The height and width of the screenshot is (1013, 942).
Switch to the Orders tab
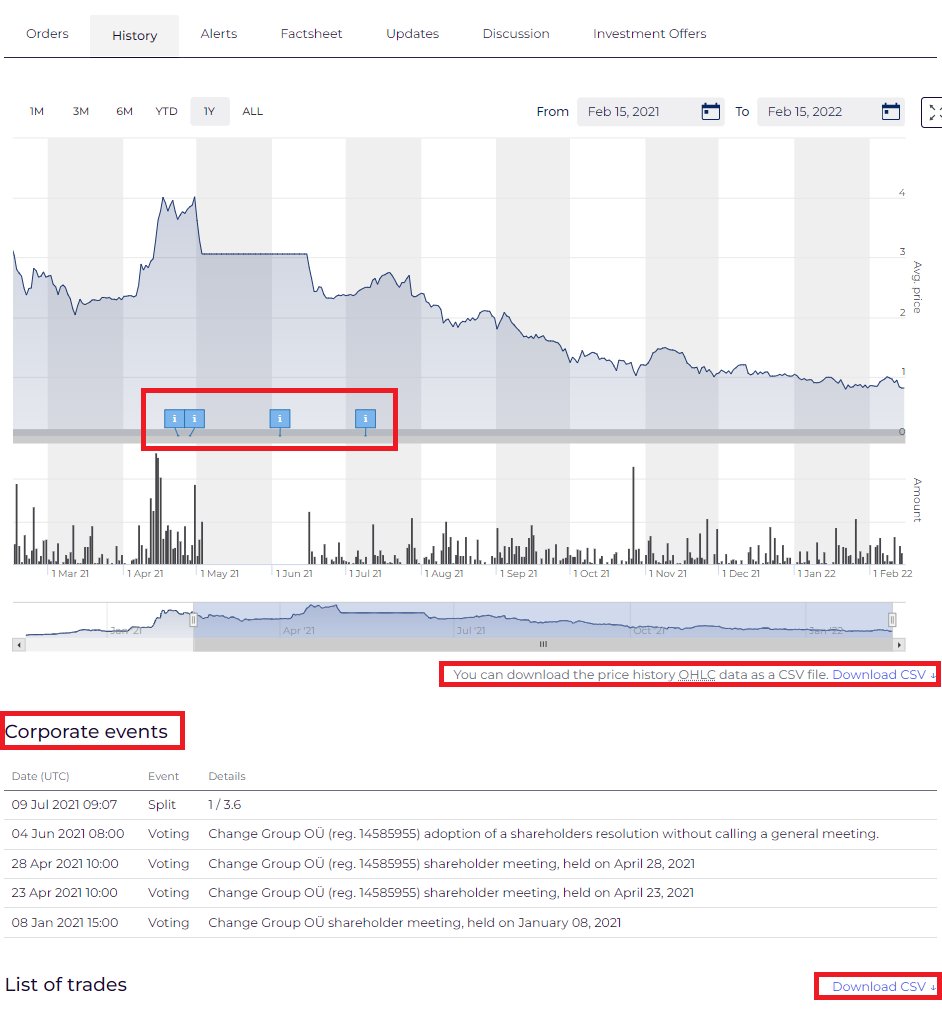(x=47, y=34)
